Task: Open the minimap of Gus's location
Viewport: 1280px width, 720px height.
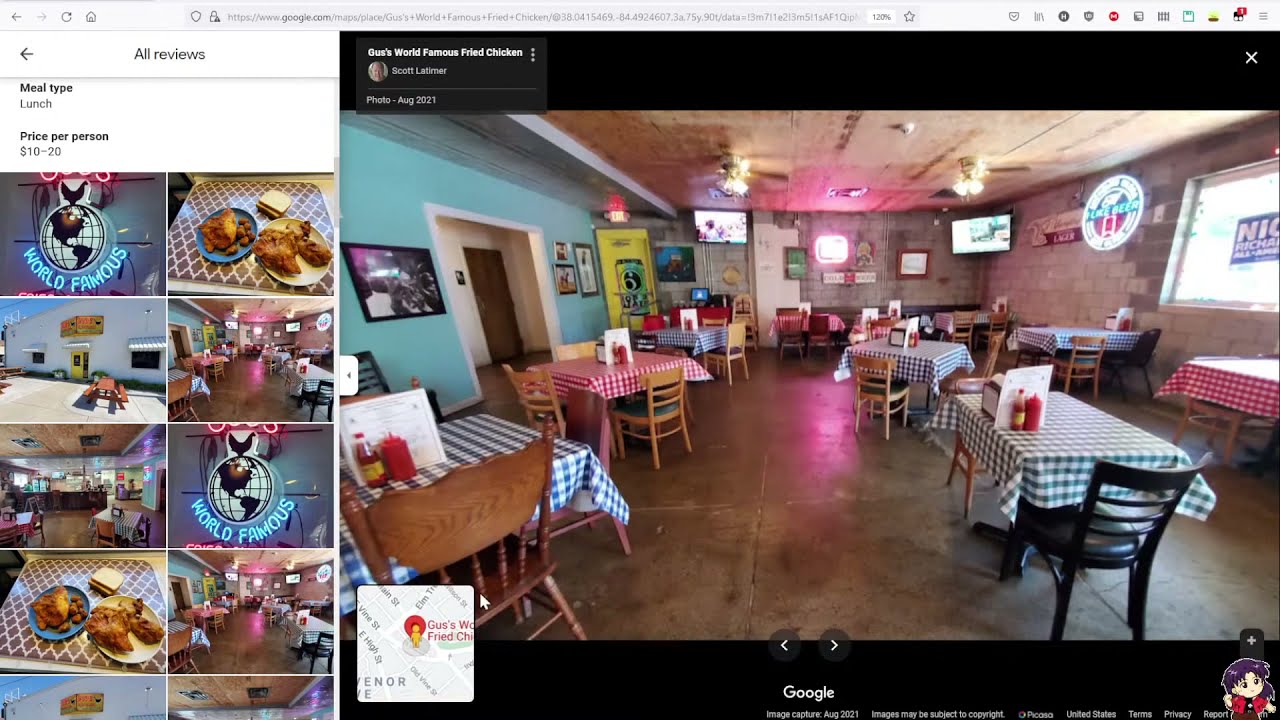Action: [x=416, y=644]
